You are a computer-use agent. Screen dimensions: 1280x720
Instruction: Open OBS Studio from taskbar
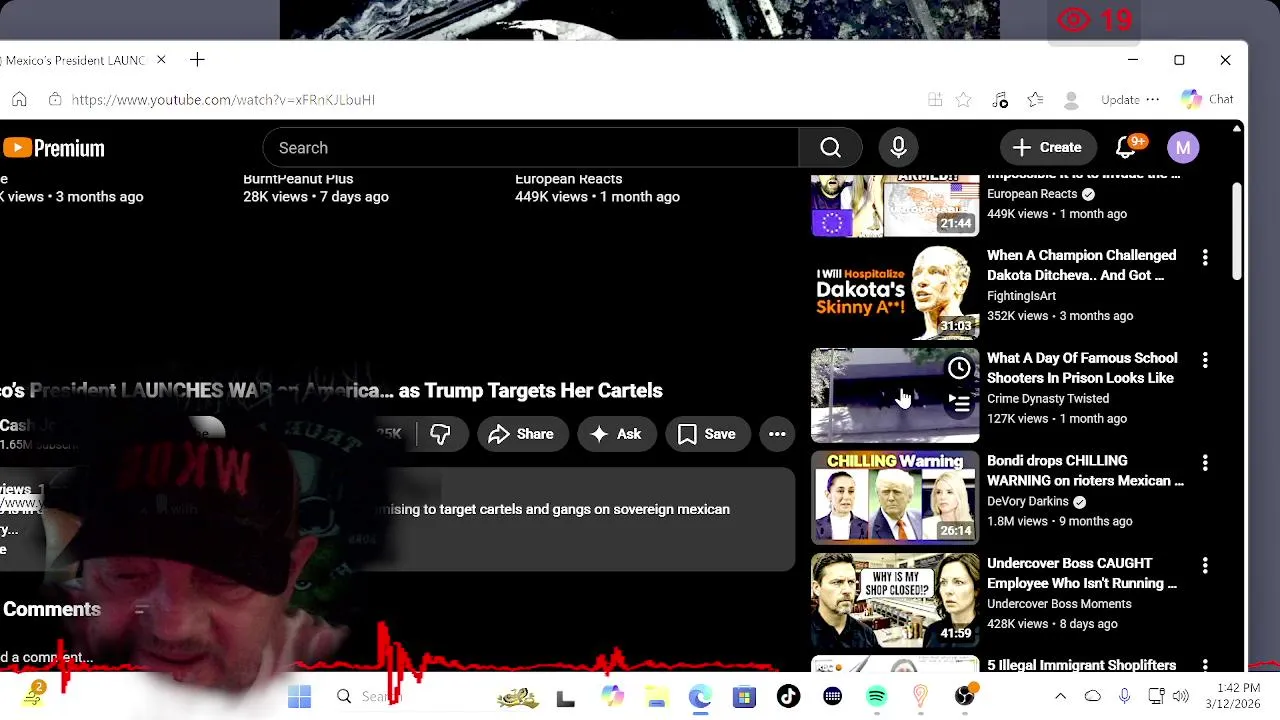(x=964, y=696)
